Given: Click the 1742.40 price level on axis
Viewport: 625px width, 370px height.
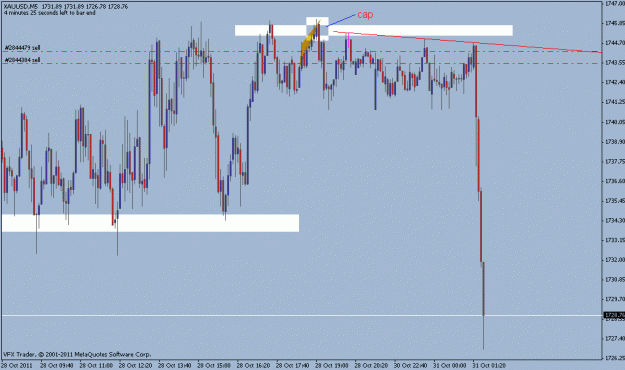Looking at the screenshot, I should point(614,82).
